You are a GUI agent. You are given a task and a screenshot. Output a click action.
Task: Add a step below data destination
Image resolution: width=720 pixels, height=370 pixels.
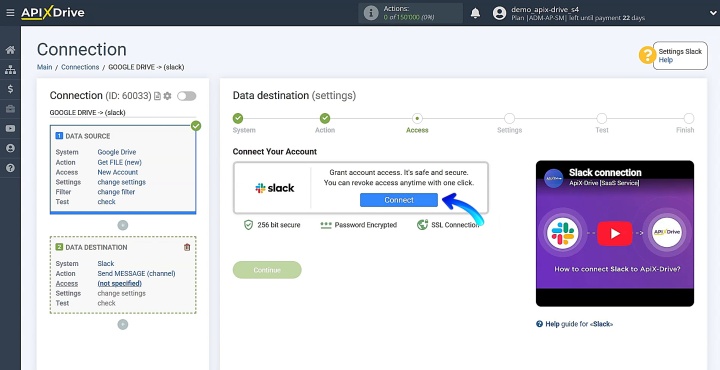click(x=123, y=325)
